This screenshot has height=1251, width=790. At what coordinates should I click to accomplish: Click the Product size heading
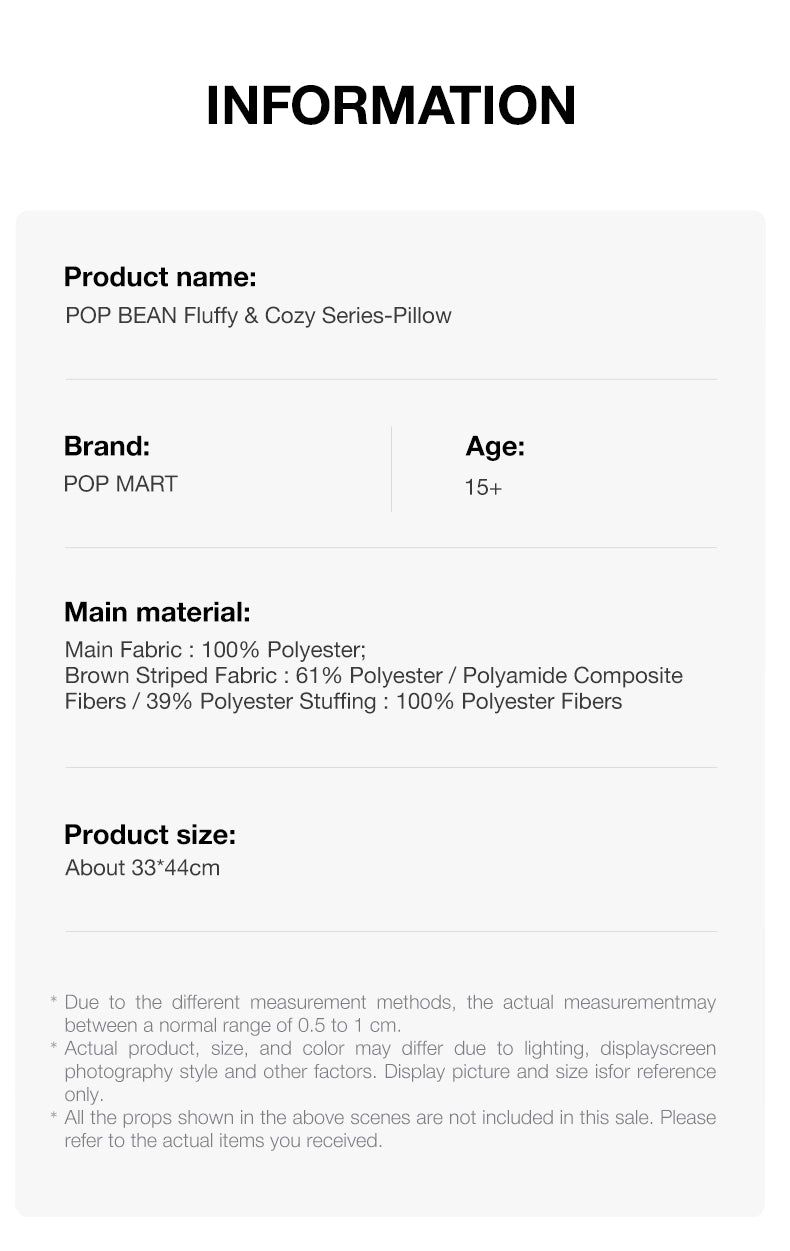coord(150,834)
